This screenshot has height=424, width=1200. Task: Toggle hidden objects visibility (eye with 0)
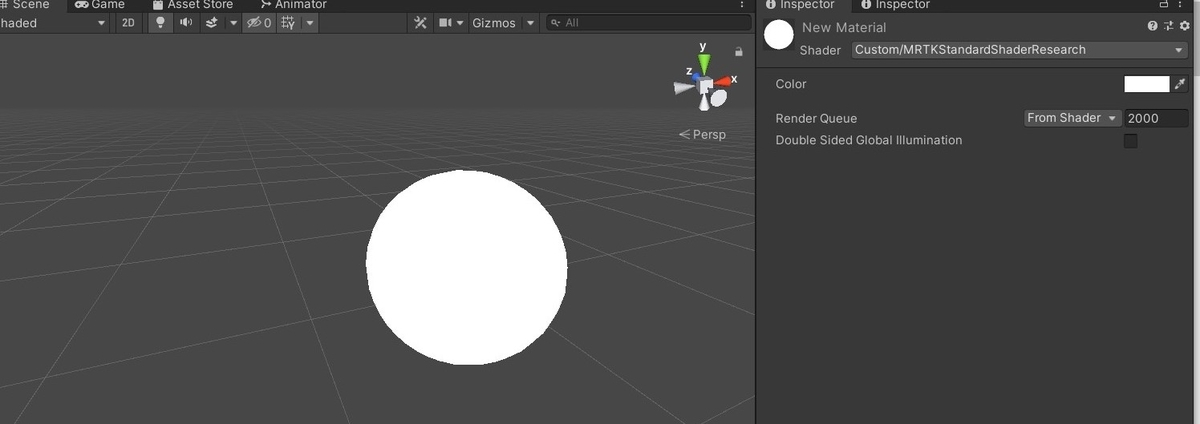pyautogui.click(x=258, y=23)
